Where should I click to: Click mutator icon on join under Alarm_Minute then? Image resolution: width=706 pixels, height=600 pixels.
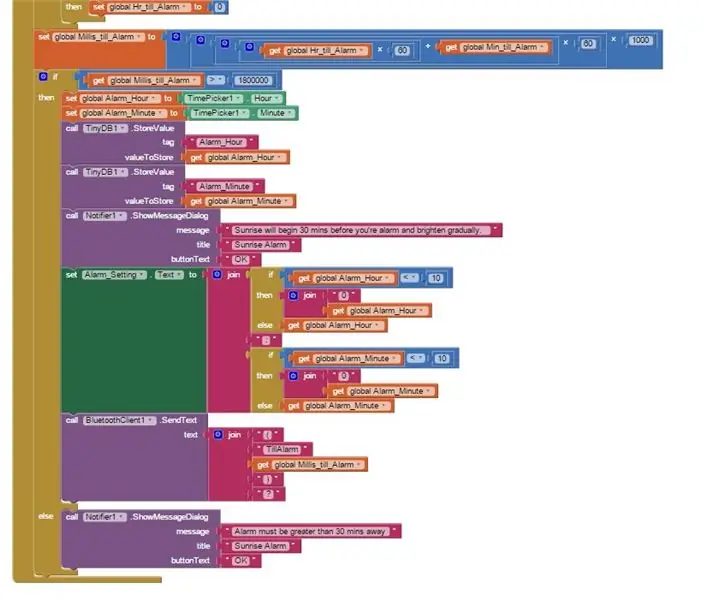[293, 376]
